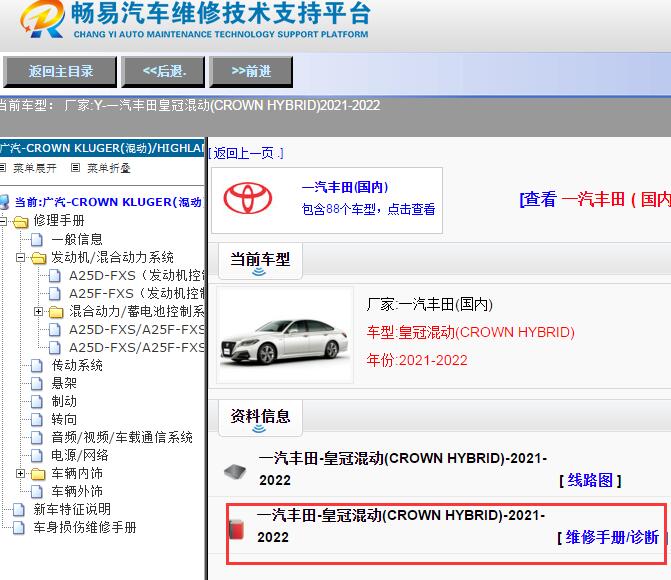Screen dimensions: 671x580
Task: Click the 发动机/混合动力系统 folder icon
Action: tap(39, 258)
